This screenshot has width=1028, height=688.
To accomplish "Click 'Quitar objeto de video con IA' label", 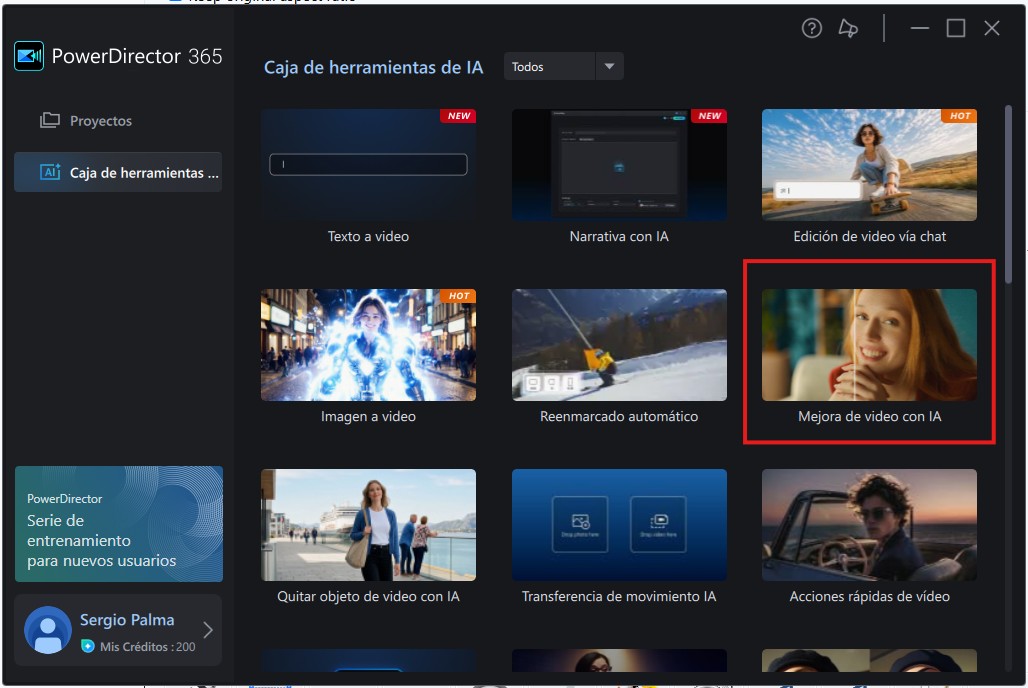I will coord(368,596).
